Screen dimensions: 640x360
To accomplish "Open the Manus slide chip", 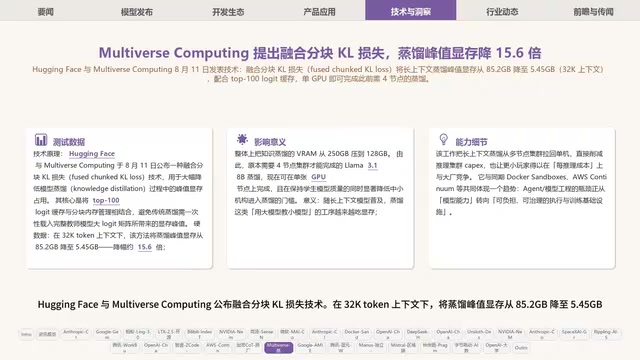I will [x=371, y=348].
